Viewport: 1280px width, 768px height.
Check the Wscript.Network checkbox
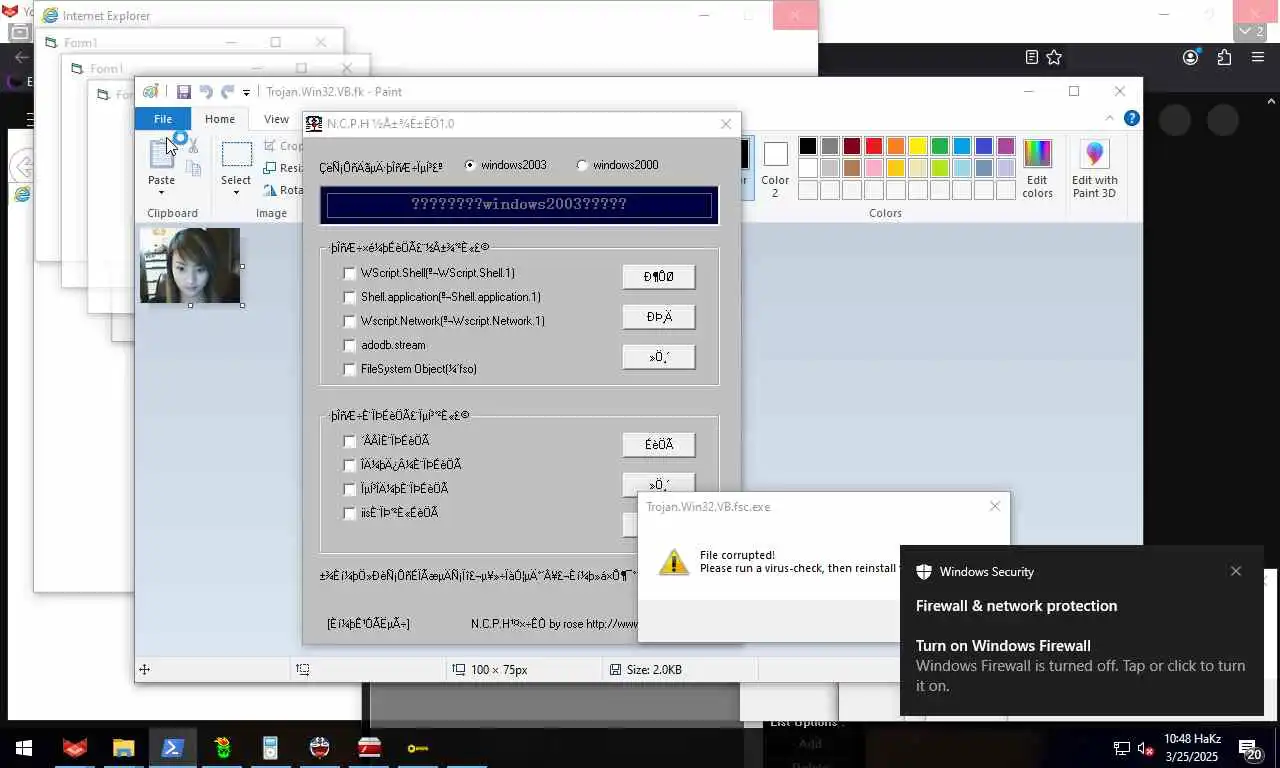coord(349,321)
